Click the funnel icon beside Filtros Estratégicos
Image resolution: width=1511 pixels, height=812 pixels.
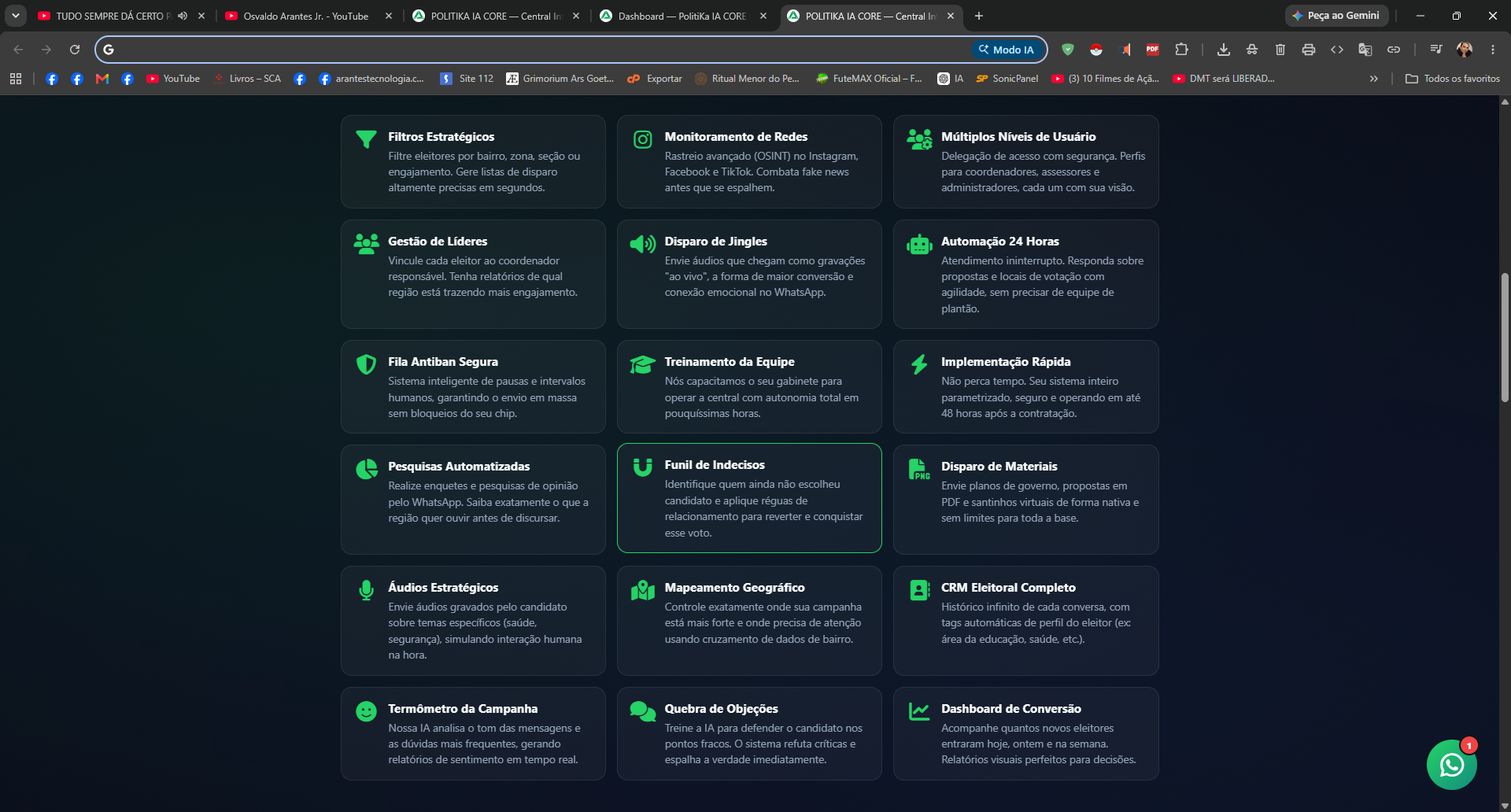tap(366, 139)
